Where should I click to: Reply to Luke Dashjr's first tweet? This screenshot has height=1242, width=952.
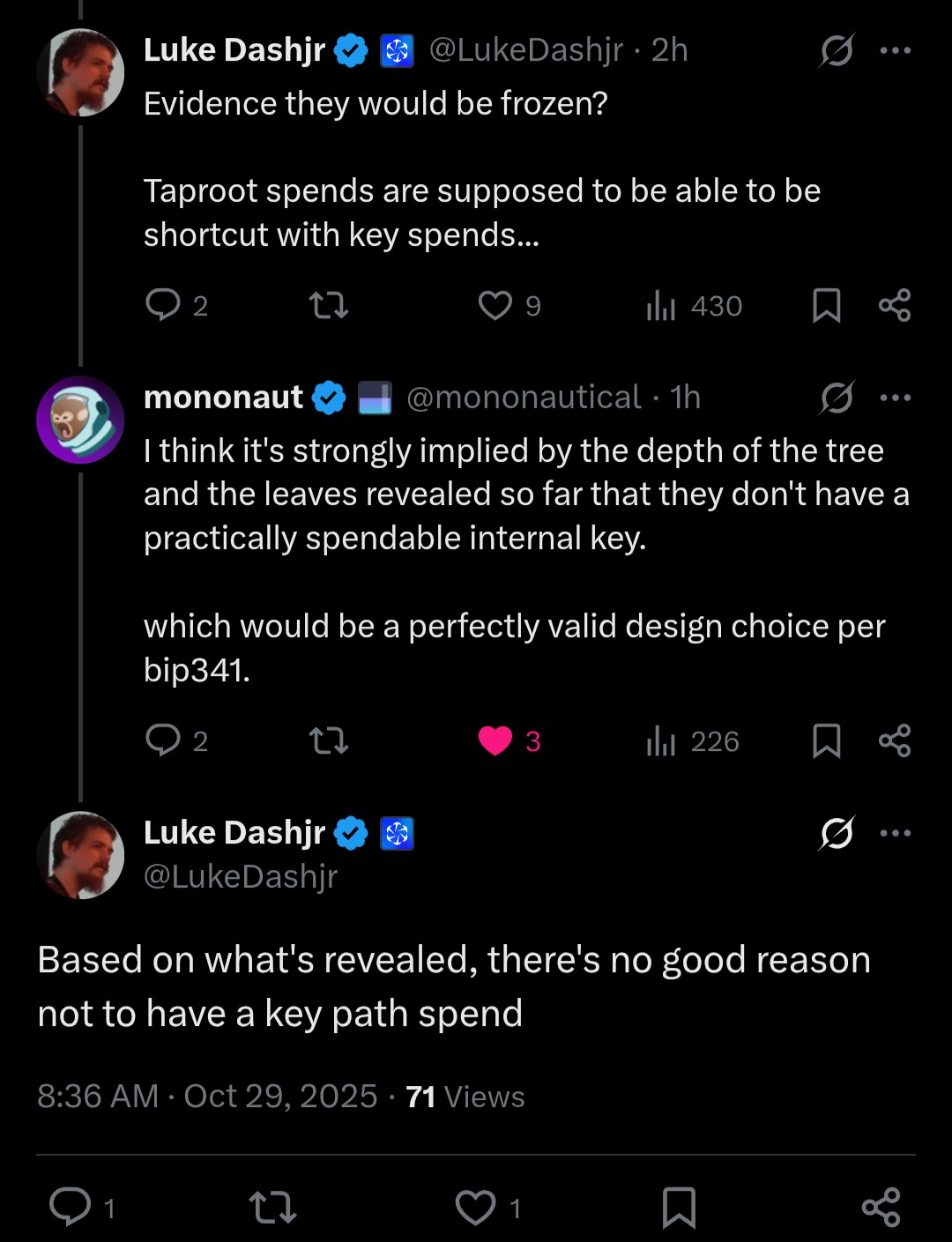click(x=163, y=305)
